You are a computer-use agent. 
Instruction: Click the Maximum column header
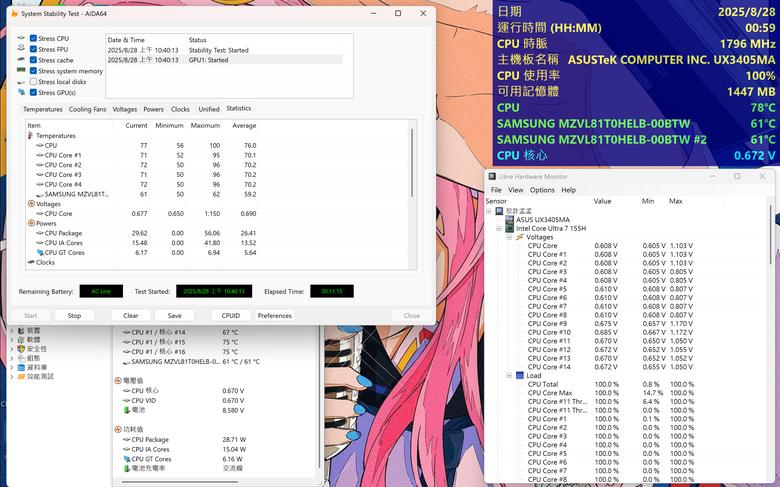pyautogui.click(x=205, y=125)
